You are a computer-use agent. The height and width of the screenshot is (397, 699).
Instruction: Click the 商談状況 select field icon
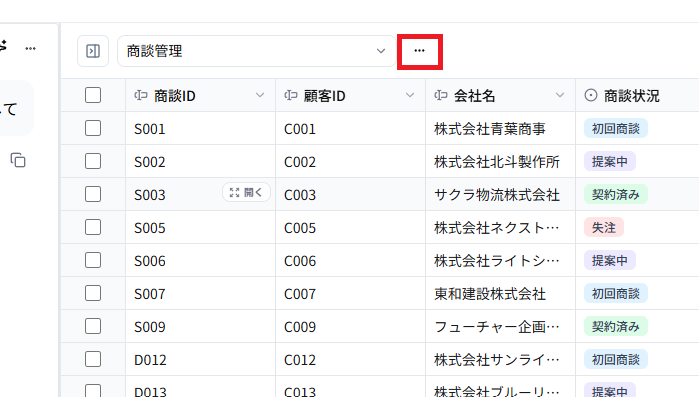tap(591, 95)
